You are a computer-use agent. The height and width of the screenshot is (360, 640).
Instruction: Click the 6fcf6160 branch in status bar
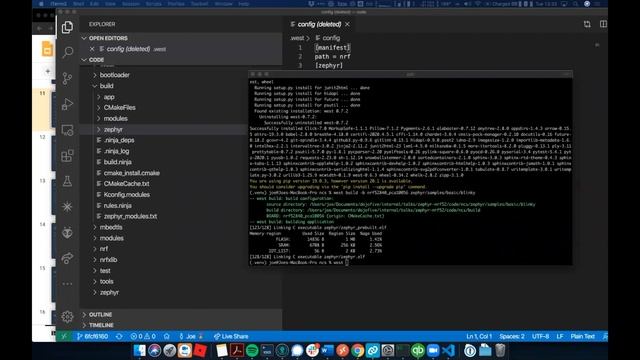[x=92, y=336]
